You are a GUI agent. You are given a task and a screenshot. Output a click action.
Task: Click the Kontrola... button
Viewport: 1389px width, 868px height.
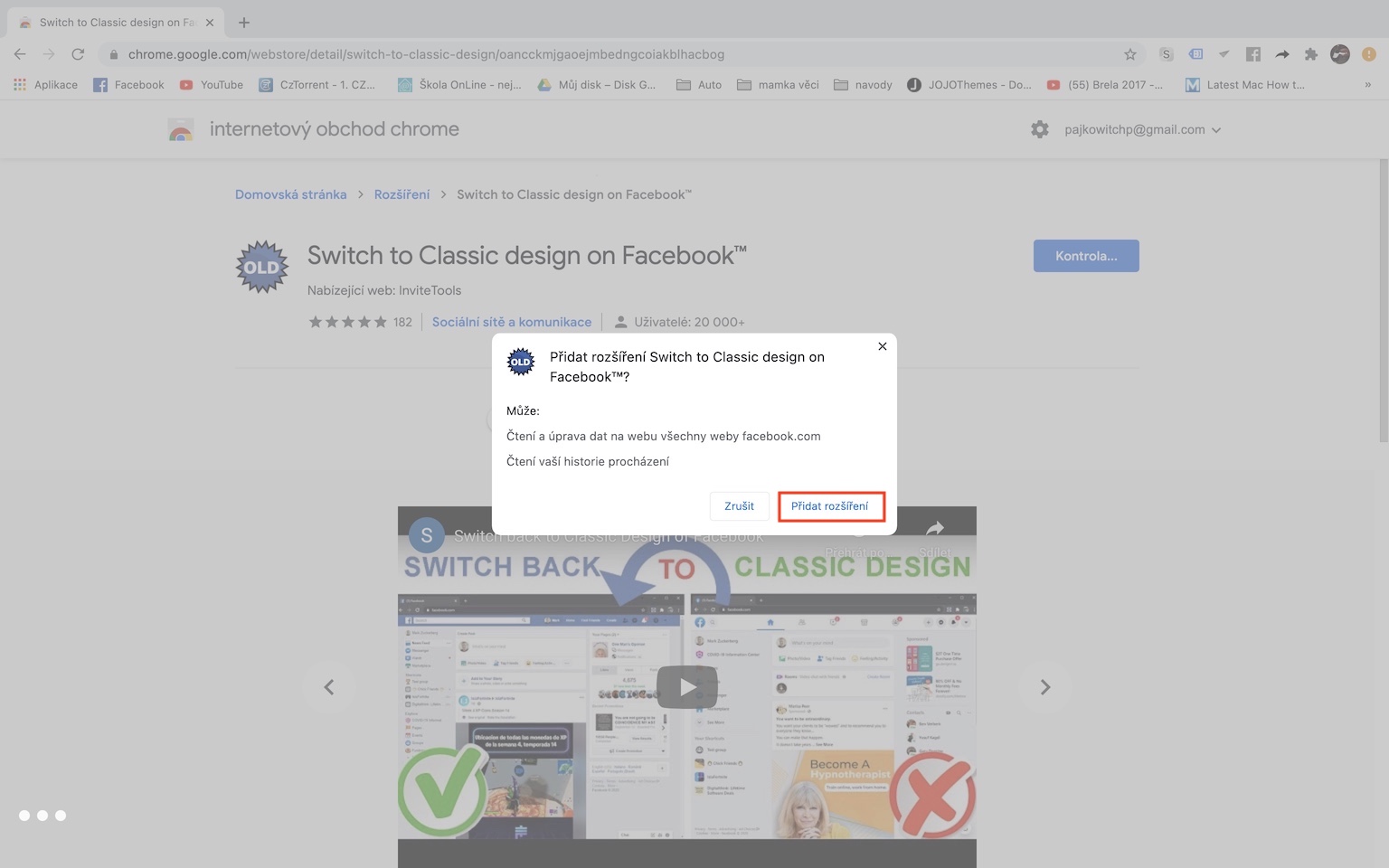pyautogui.click(x=1086, y=256)
